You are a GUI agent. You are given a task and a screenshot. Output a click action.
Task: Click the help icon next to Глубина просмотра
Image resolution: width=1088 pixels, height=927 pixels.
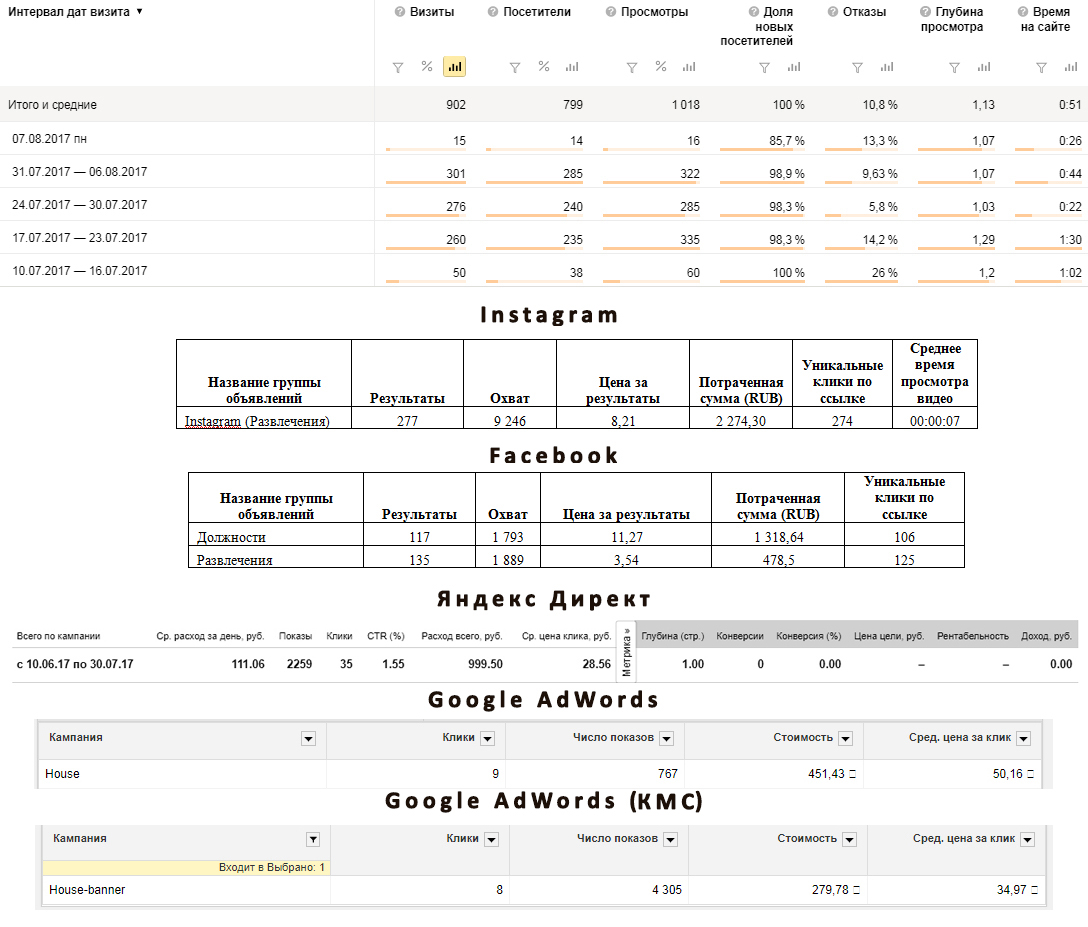[x=925, y=12]
